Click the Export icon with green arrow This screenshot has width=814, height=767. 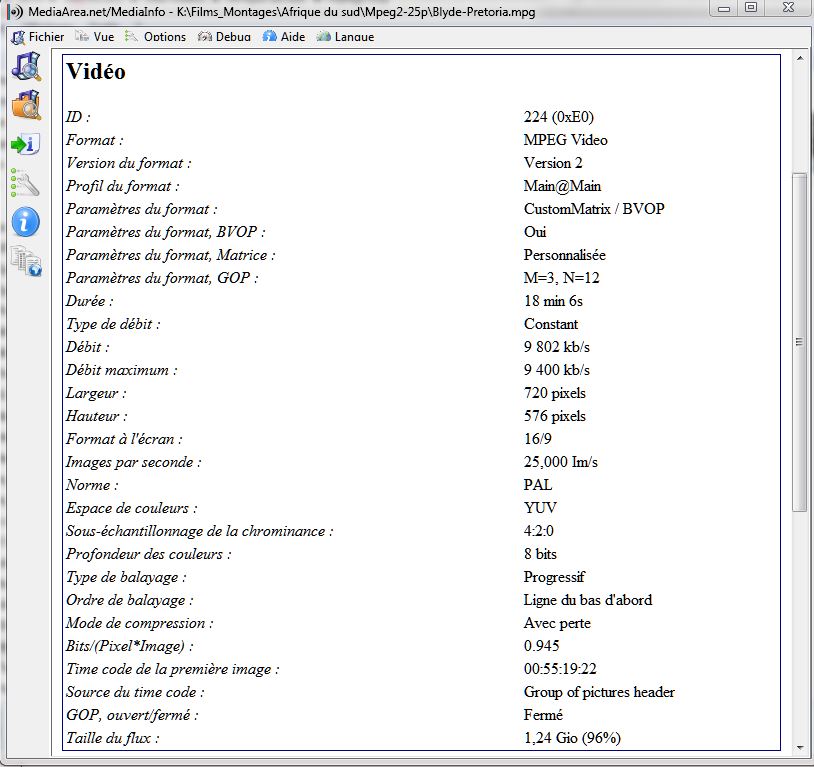(x=25, y=144)
